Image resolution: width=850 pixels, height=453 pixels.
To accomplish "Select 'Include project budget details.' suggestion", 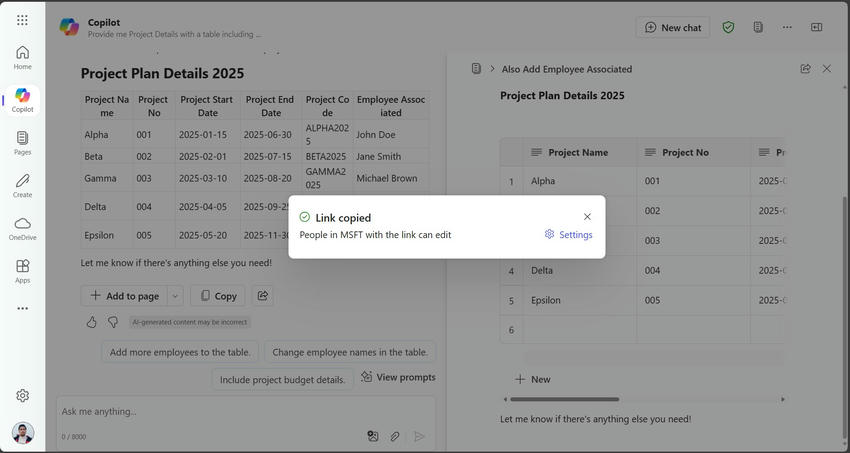I will (x=282, y=379).
